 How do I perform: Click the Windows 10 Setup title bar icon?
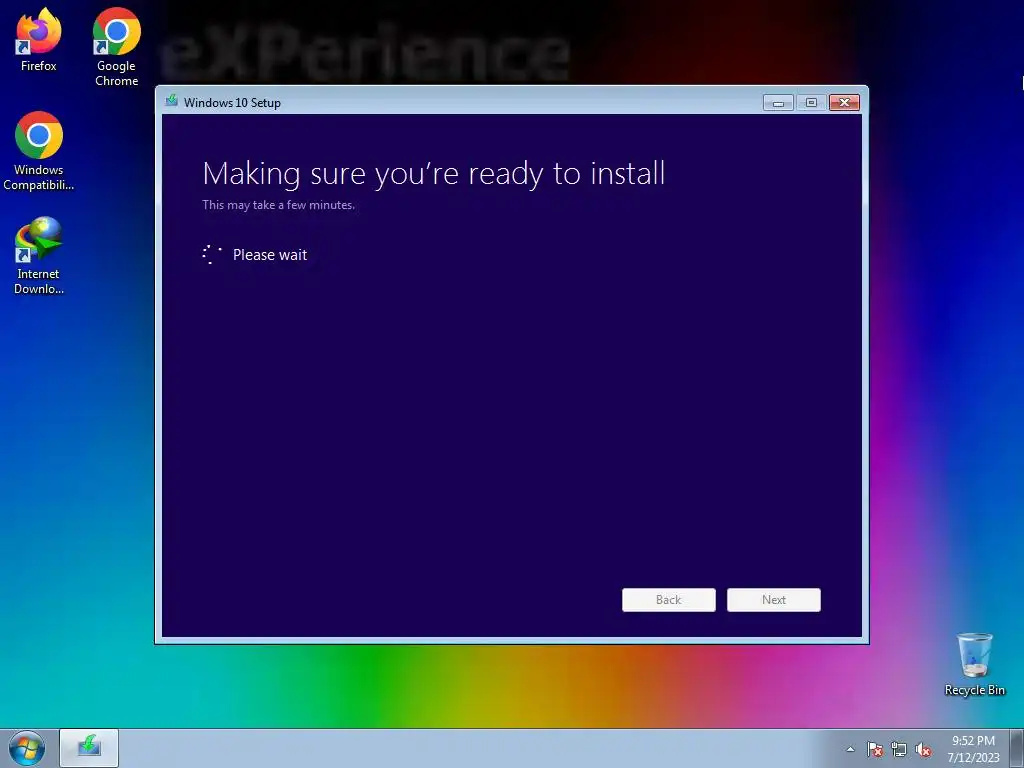[172, 101]
